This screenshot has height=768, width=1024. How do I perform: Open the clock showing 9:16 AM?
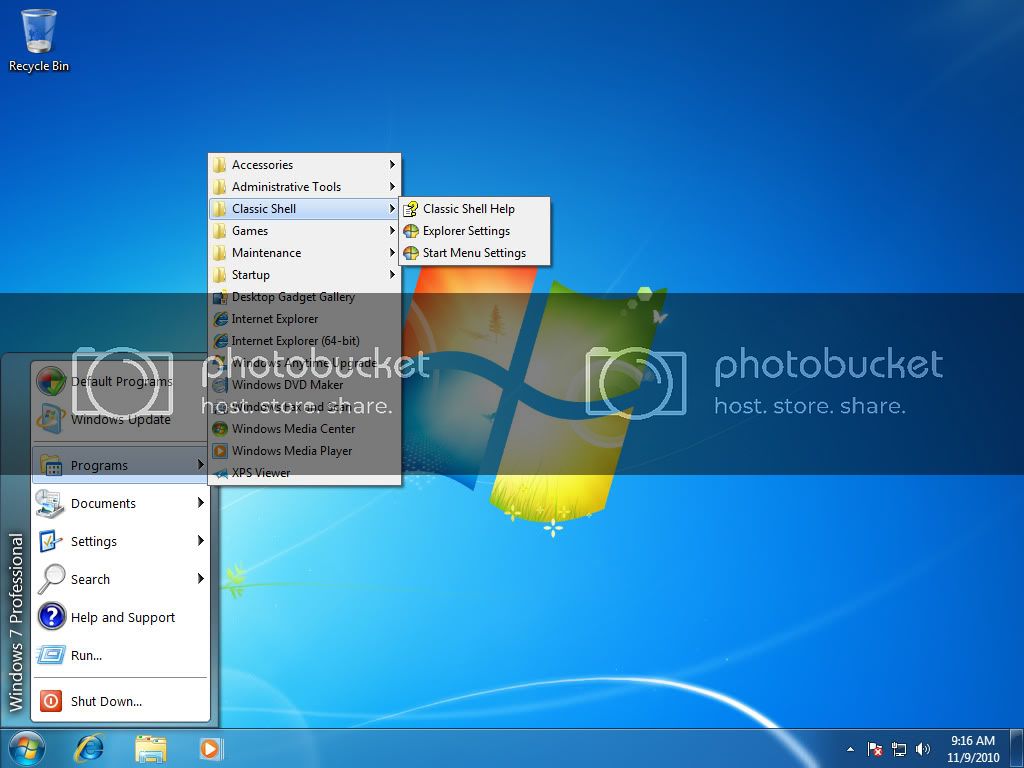(973, 749)
